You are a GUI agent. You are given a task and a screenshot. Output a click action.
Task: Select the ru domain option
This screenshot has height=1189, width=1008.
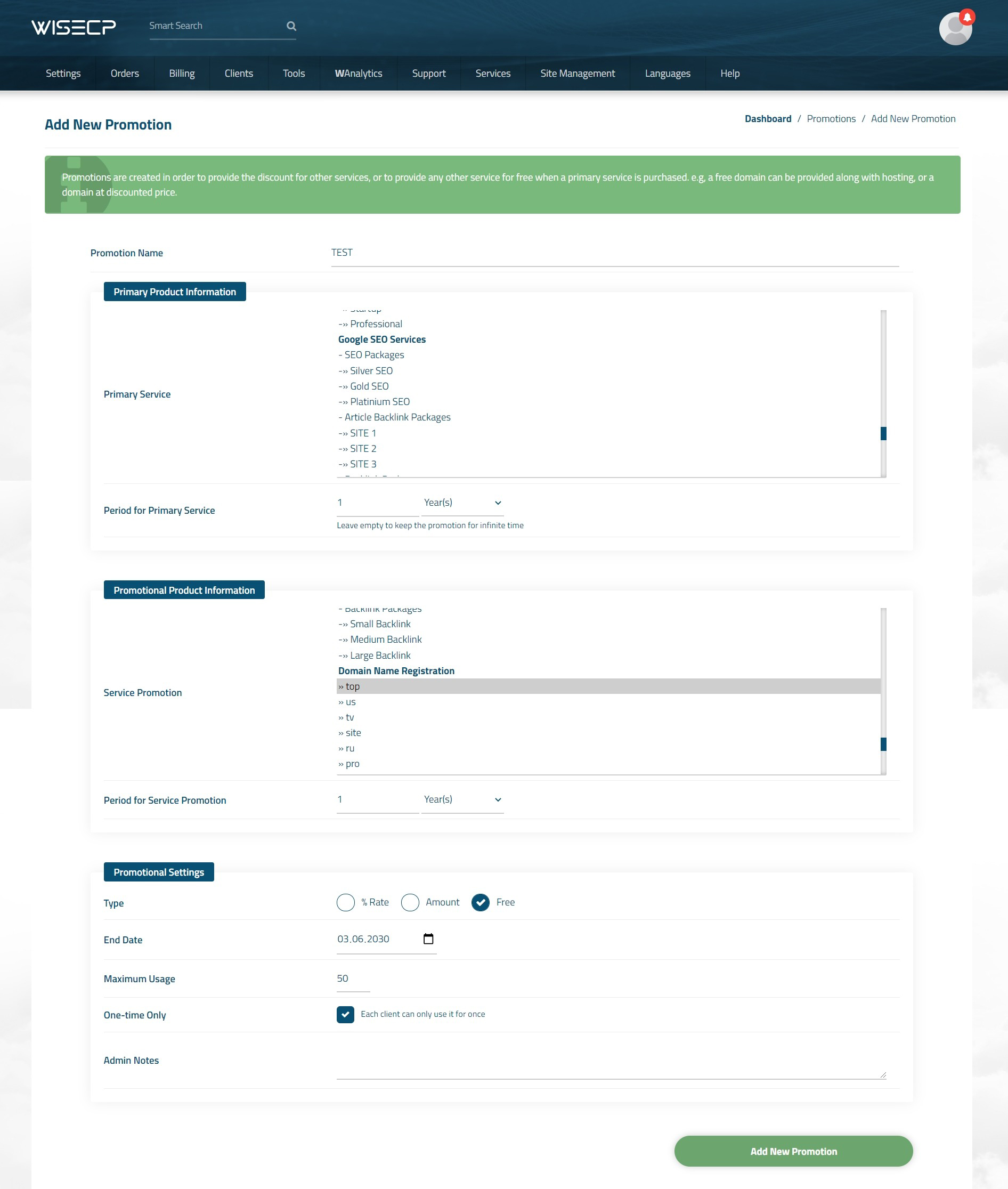point(608,748)
